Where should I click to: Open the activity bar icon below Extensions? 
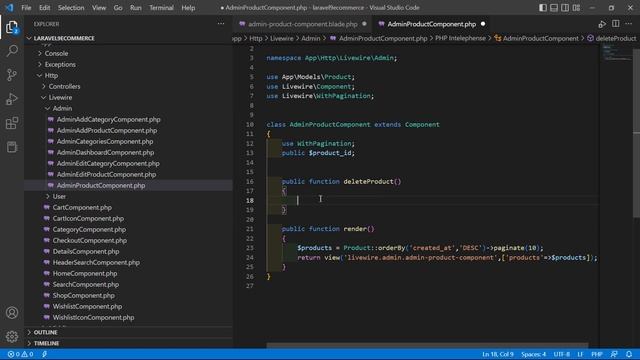click(12, 147)
